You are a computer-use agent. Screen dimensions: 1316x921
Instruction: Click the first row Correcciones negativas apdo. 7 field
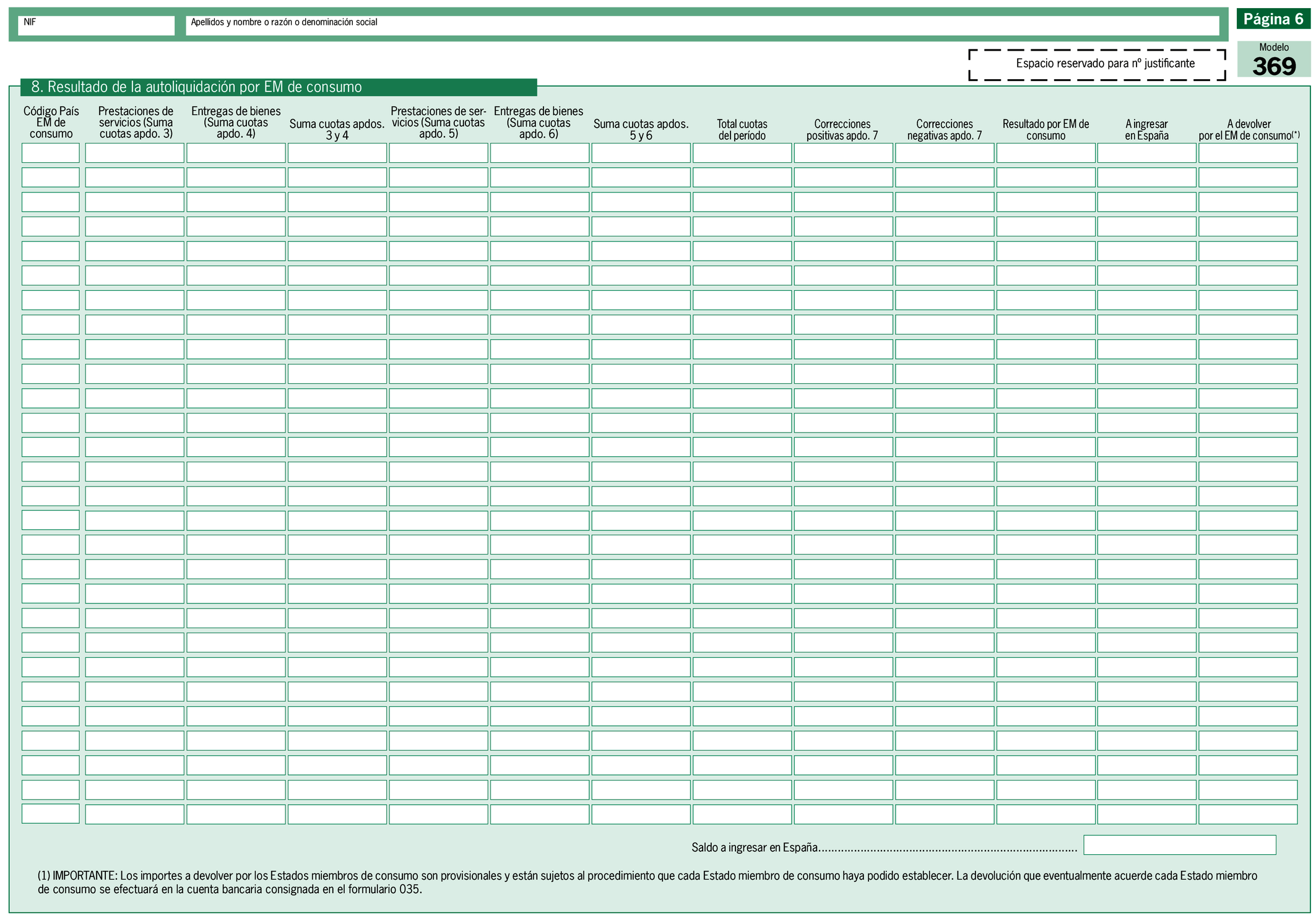pyautogui.click(x=945, y=153)
